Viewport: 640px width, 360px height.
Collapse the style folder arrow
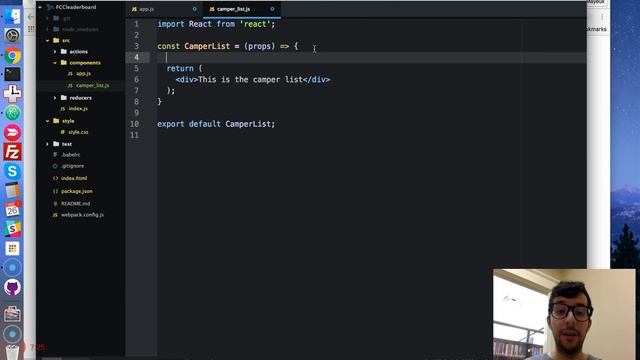[48, 121]
